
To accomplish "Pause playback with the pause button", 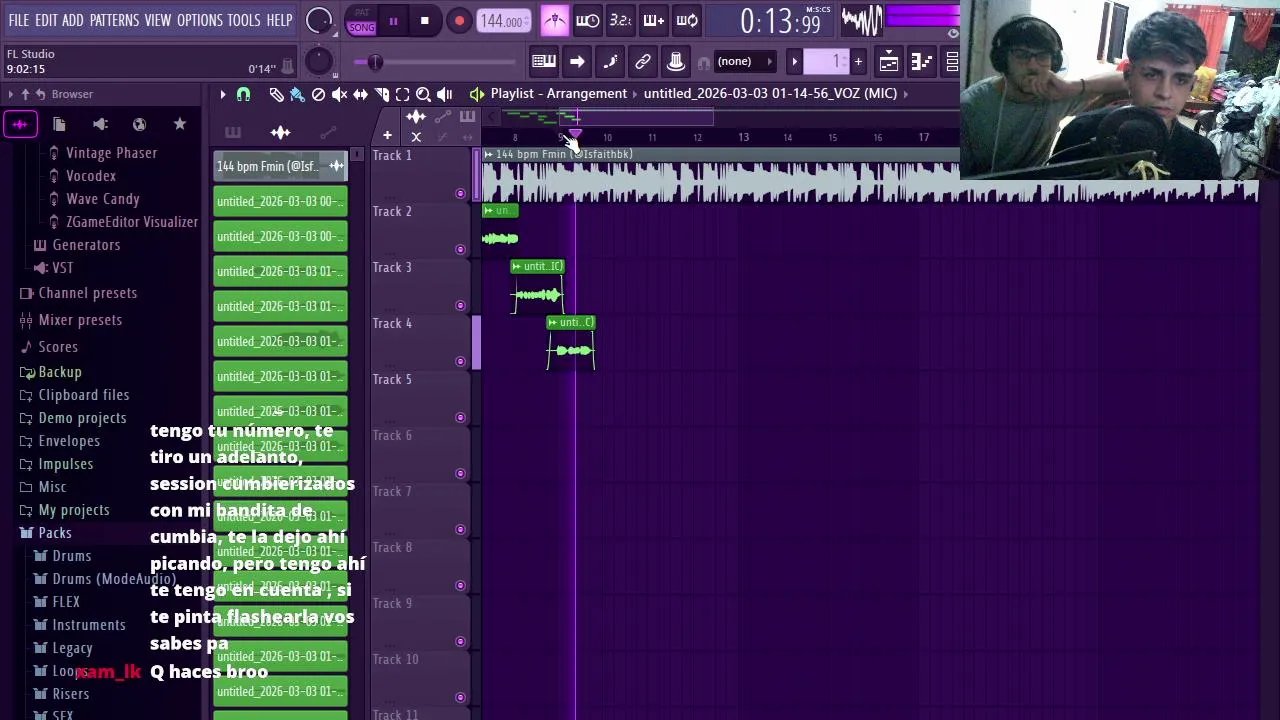I will point(393,20).
